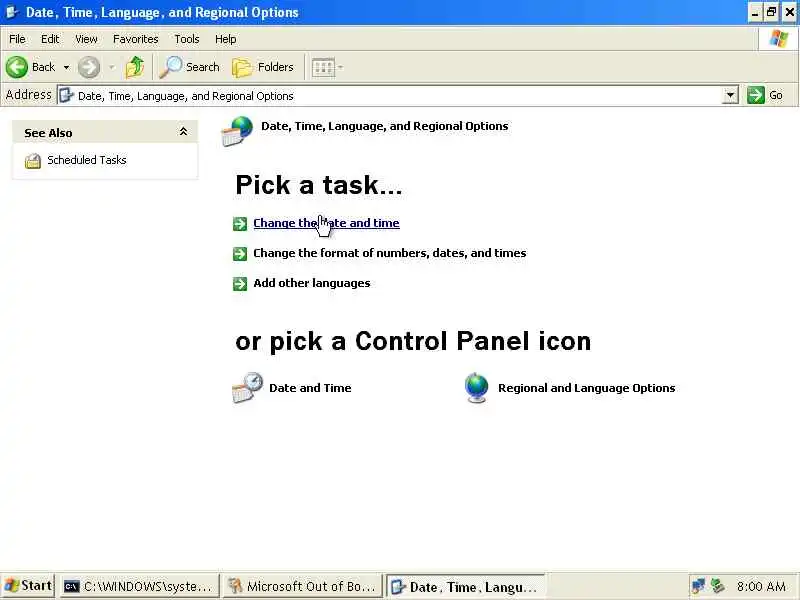The image size is (800, 600).
Task: Switch to Microsoft Out of Bo... taskbar button
Action: tap(302, 587)
